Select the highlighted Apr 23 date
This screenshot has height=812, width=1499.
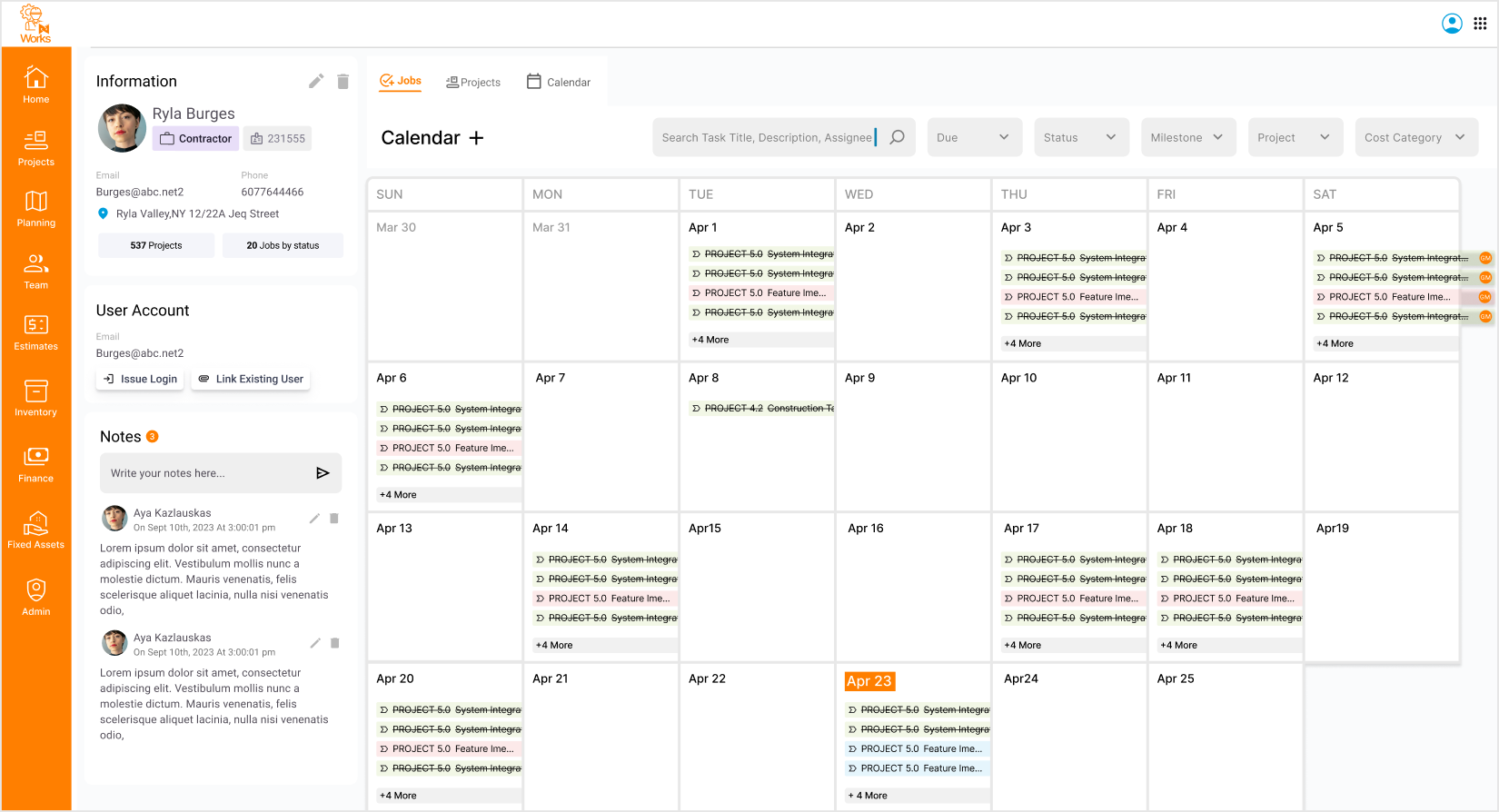tap(869, 681)
